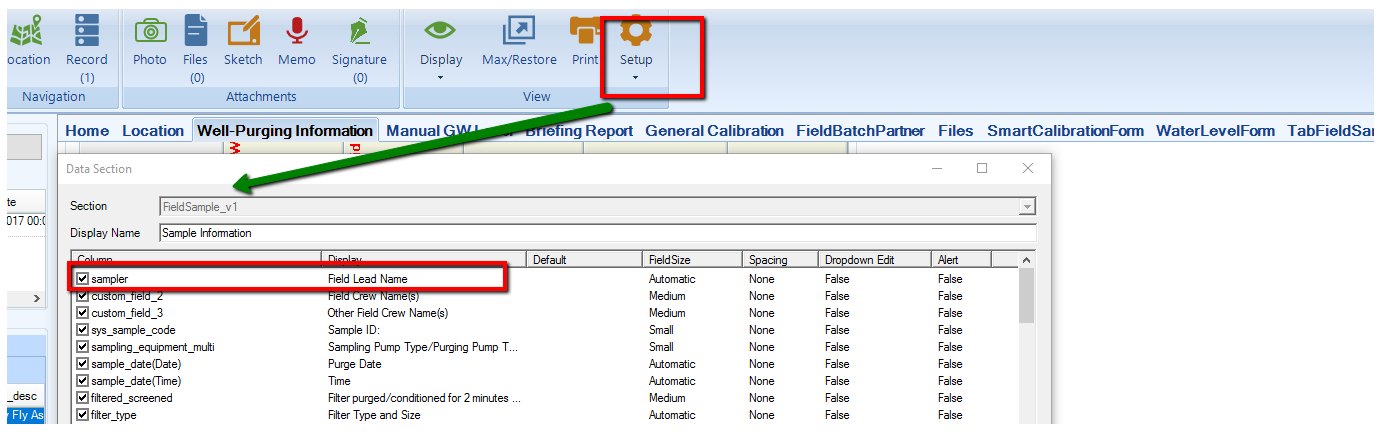Maximize the Data Section dialog
The height and width of the screenshot is (442, 1396).
[982, 168]
